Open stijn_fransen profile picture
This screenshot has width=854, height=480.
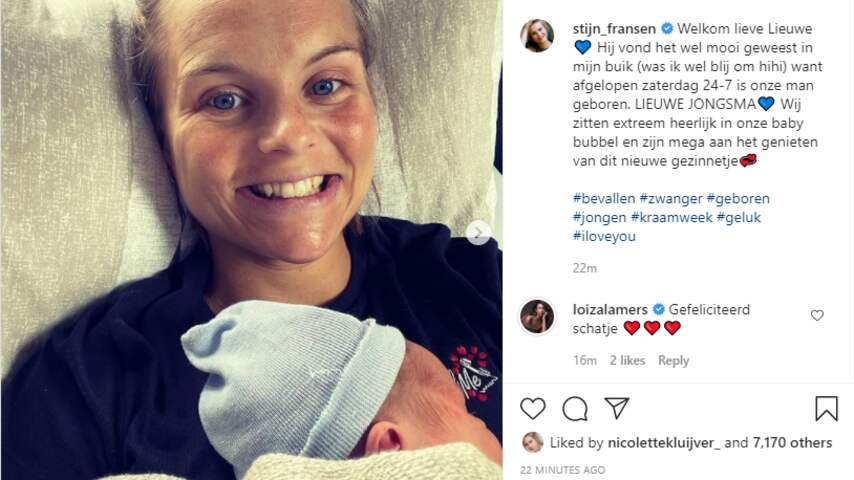pos(537,36)
